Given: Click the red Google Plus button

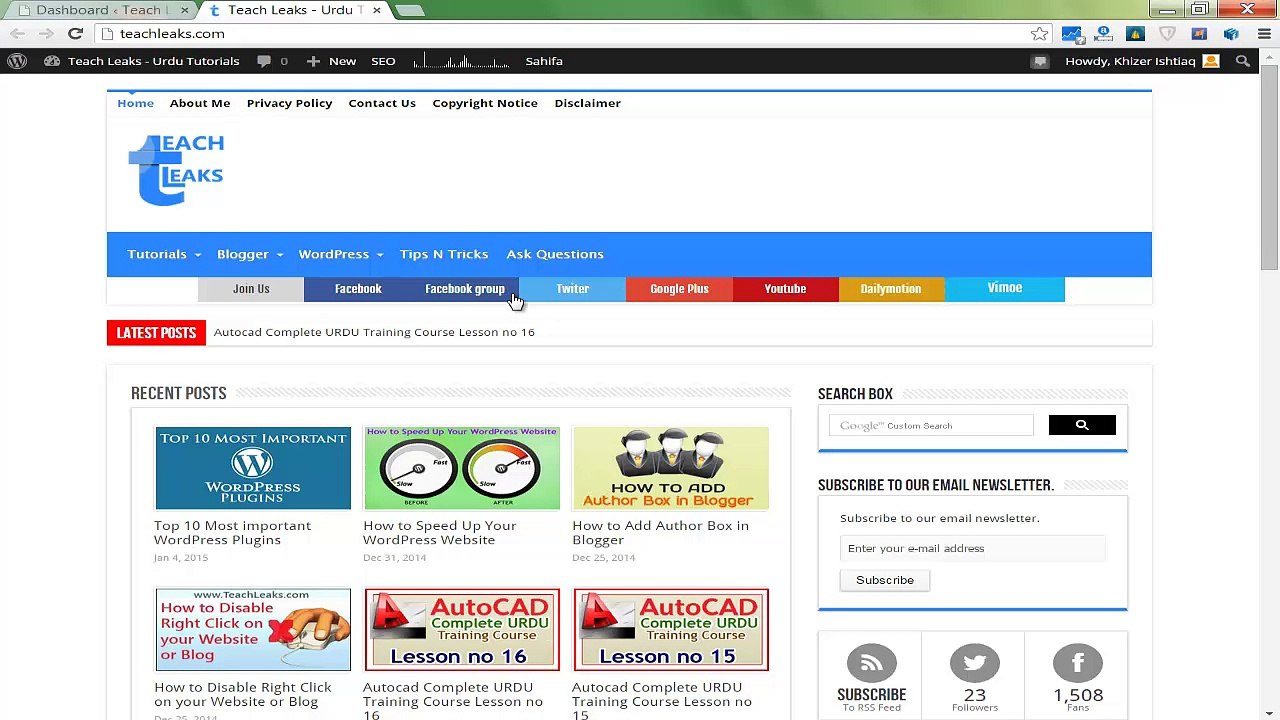Looking at the screenshot, I should coord(679,289).
